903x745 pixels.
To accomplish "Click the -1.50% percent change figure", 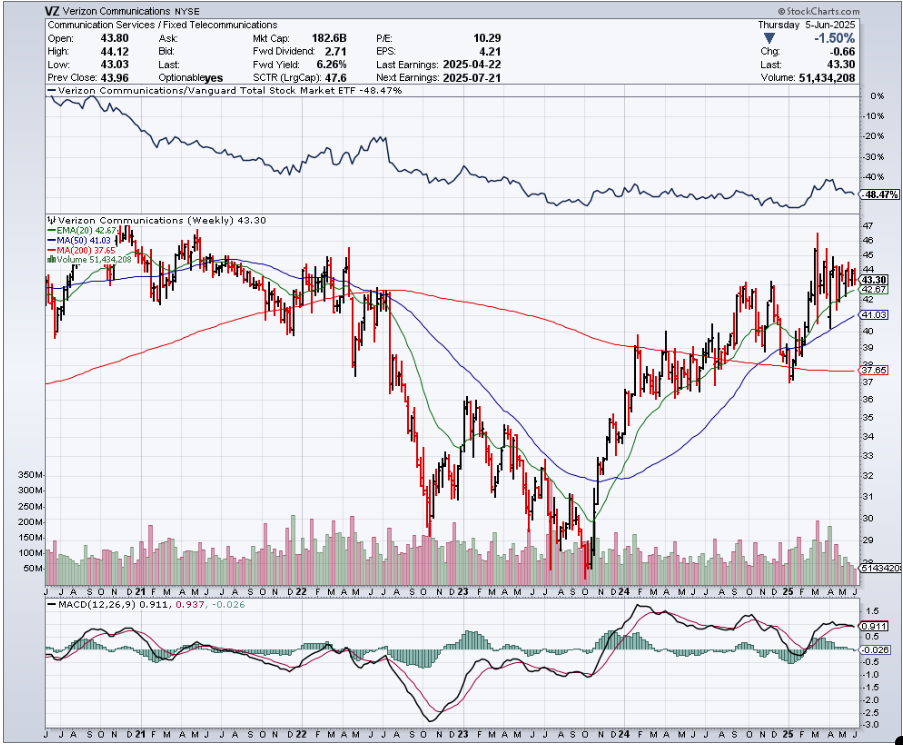I will (834, 38).
